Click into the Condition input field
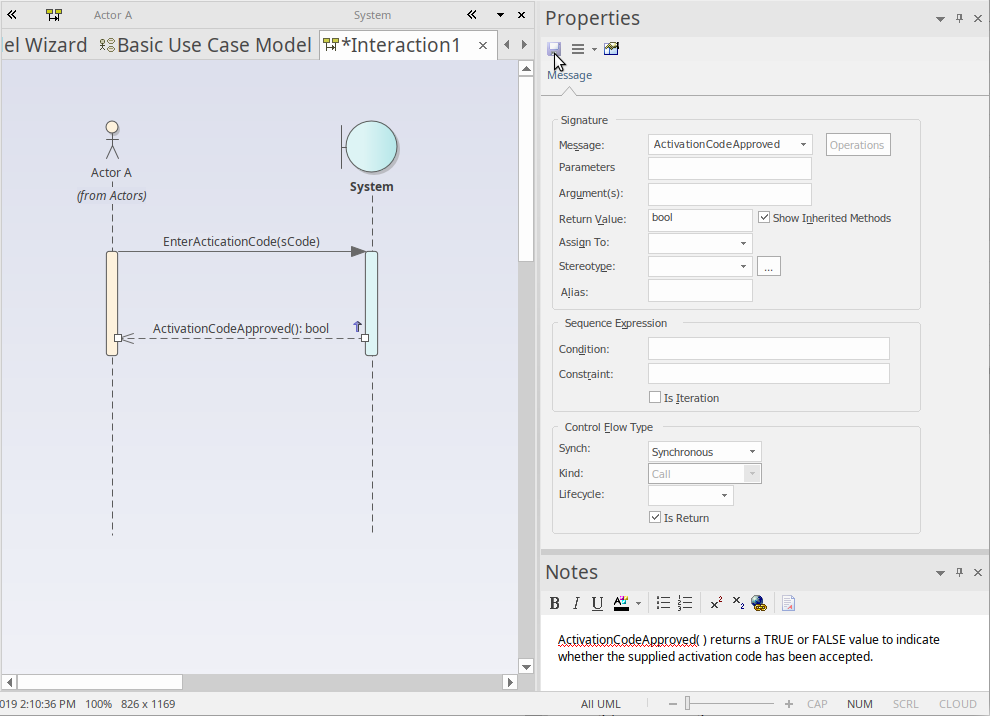990x716 pixels. [768, 349]
